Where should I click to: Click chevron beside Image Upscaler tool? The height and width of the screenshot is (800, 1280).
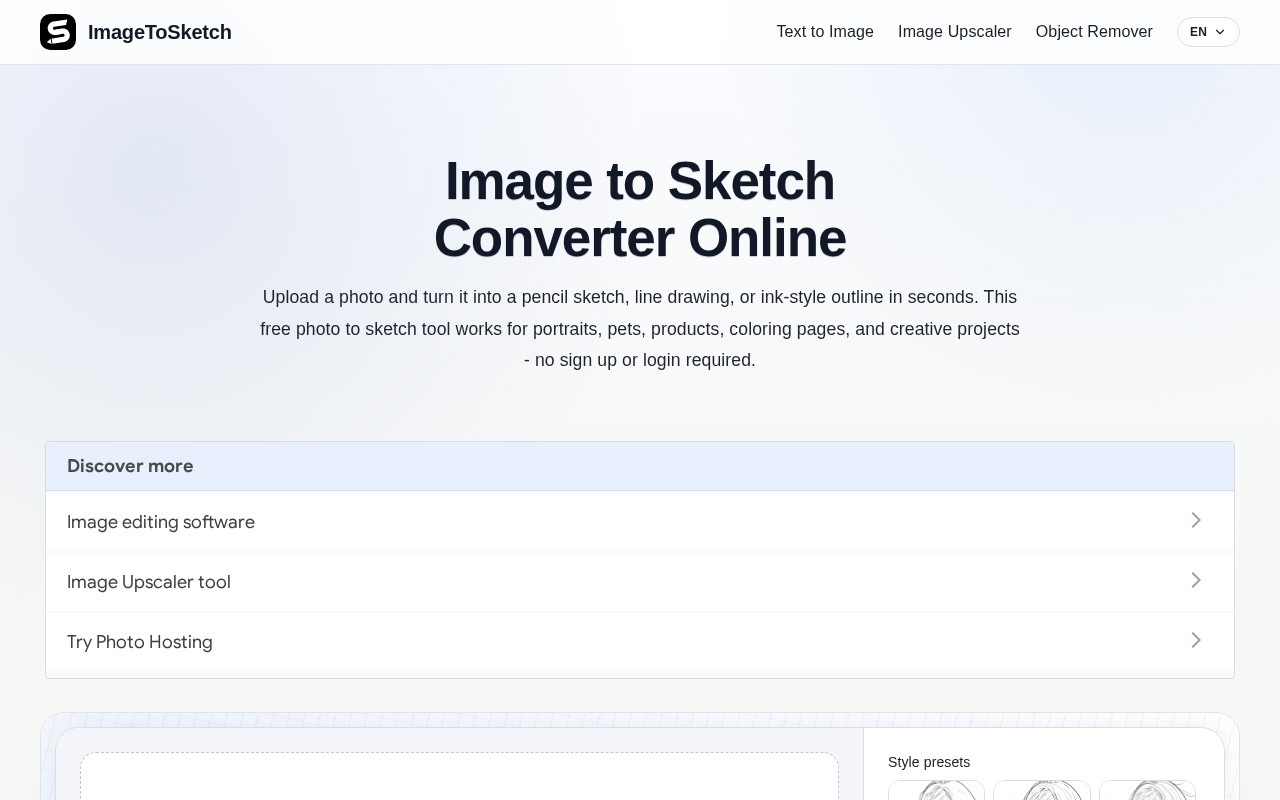click(x=1196, y=580)
